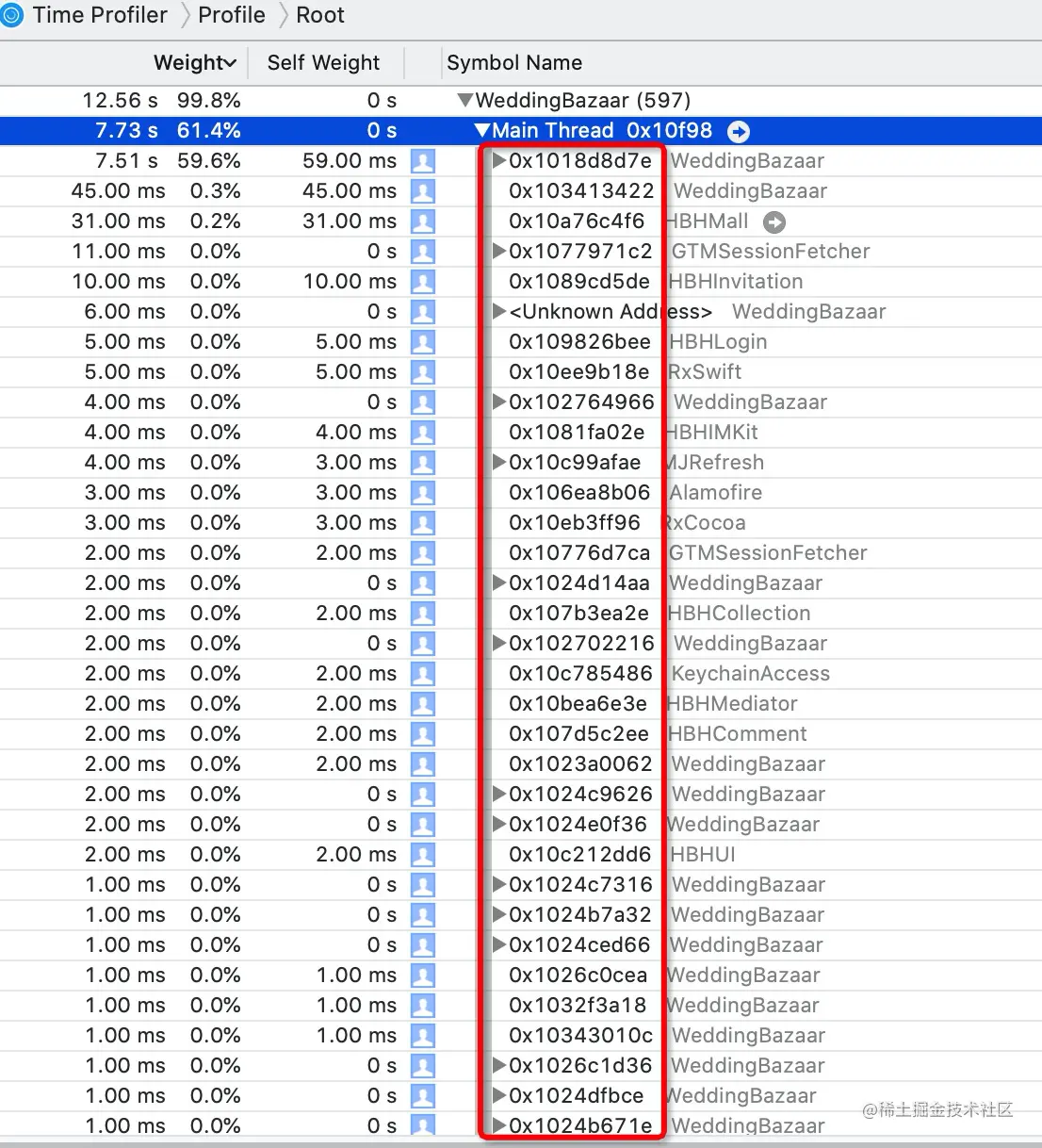Select the 0x109826bee HBHLogin row
1042x1148 pixels.
tap(521, 342)
